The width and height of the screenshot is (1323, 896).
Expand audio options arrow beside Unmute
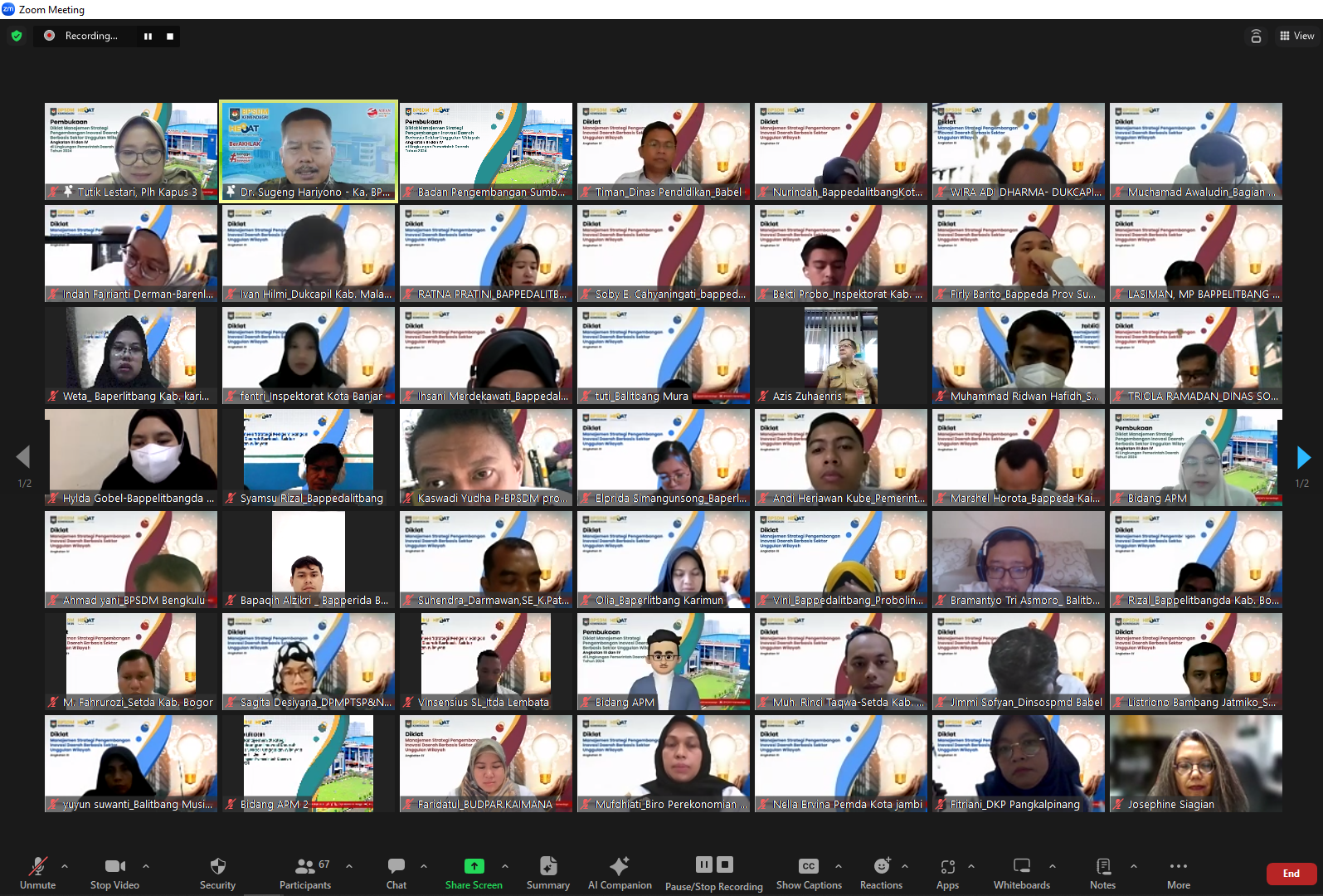pos(65,866)
